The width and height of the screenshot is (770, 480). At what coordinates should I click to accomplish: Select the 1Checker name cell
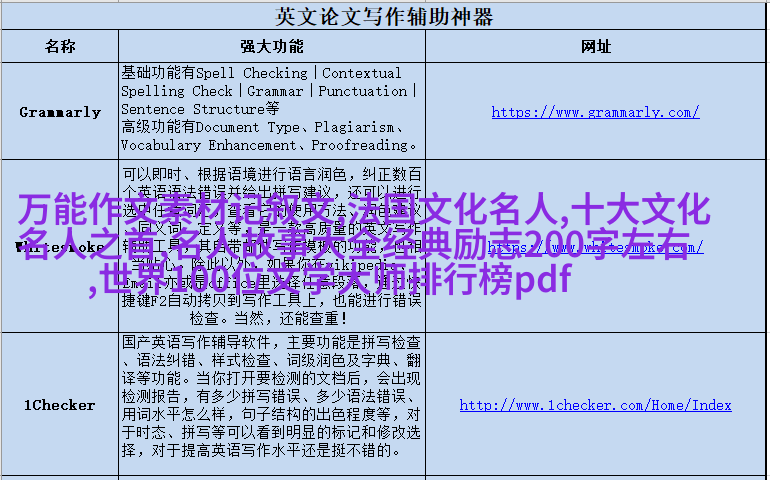tap(60, 404)
